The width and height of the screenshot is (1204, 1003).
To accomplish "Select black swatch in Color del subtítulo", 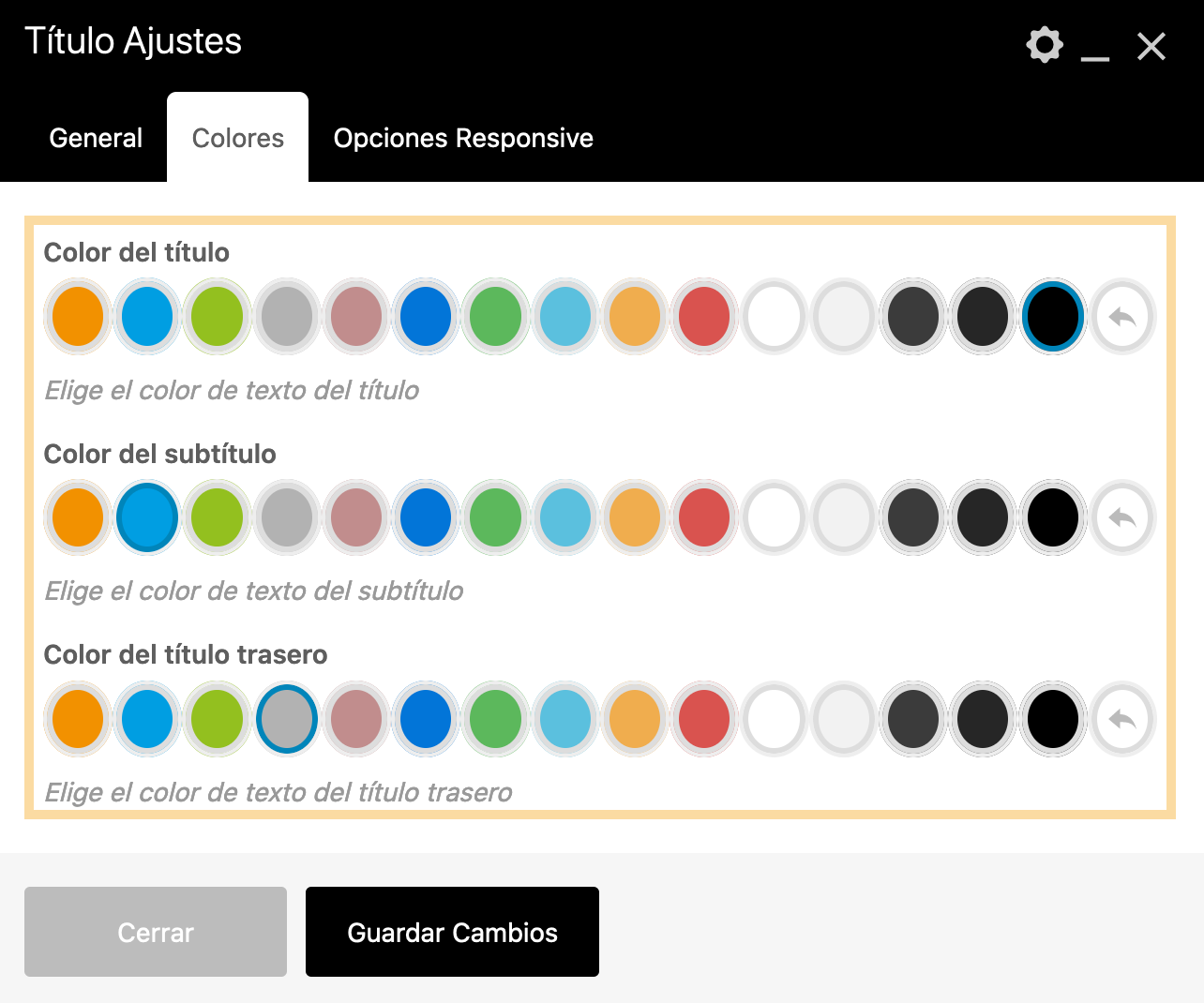I will (x=1052, y=517).
